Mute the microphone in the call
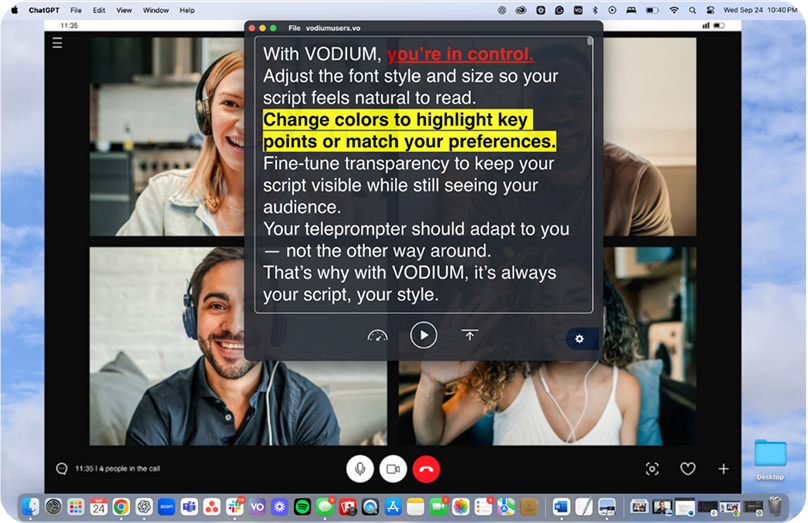This screenshot has height=523, width=808. pos(360,469)
